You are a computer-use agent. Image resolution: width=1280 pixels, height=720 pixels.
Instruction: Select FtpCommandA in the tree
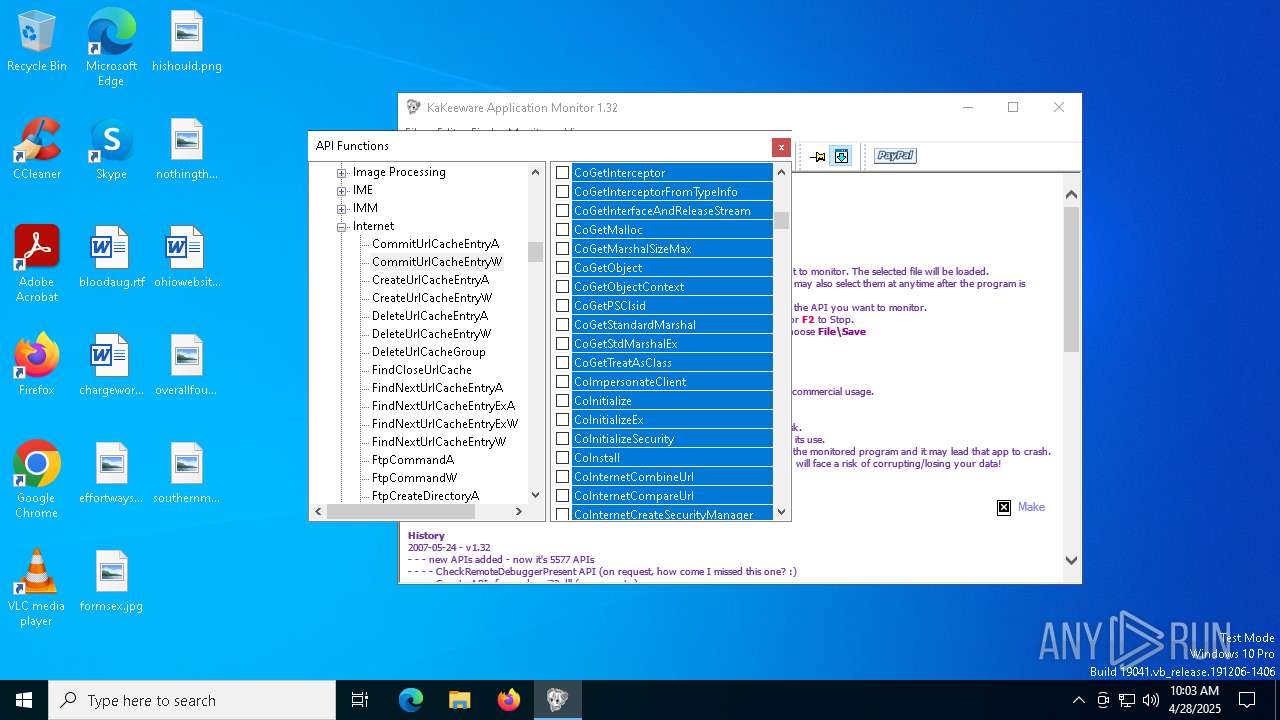[413, 460]
